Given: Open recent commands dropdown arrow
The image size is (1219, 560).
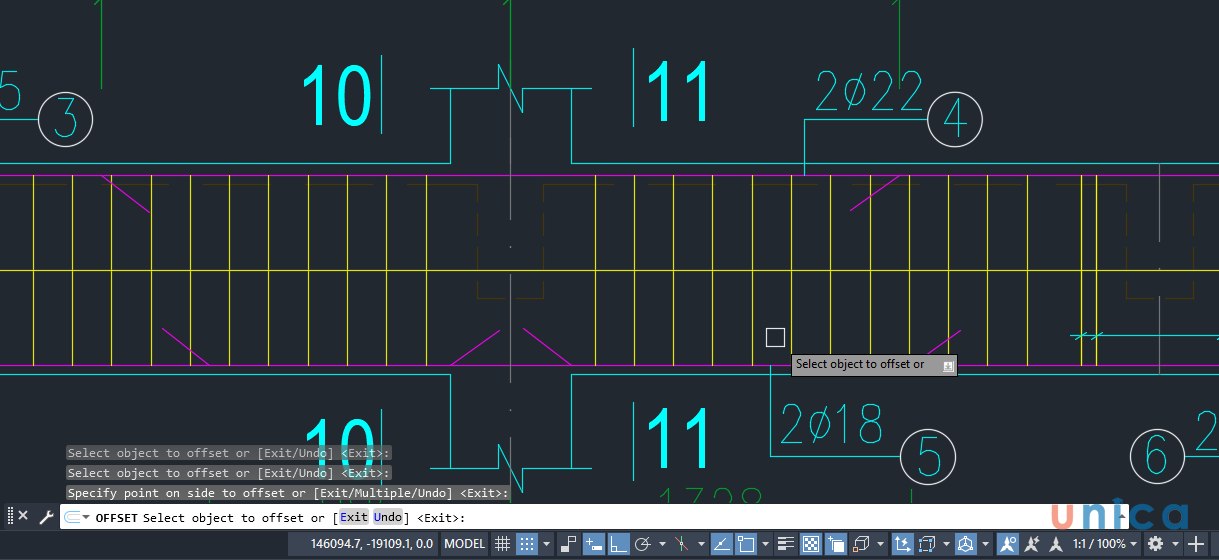Looking at the screenshot, I should (87, 517).
